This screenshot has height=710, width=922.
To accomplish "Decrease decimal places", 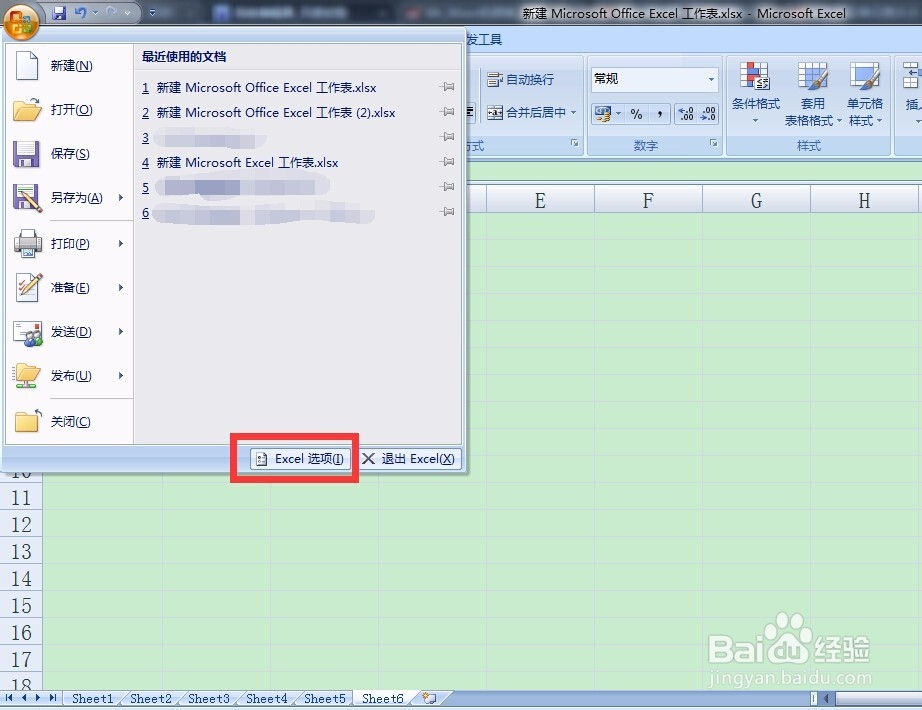I will pos(709,114).
